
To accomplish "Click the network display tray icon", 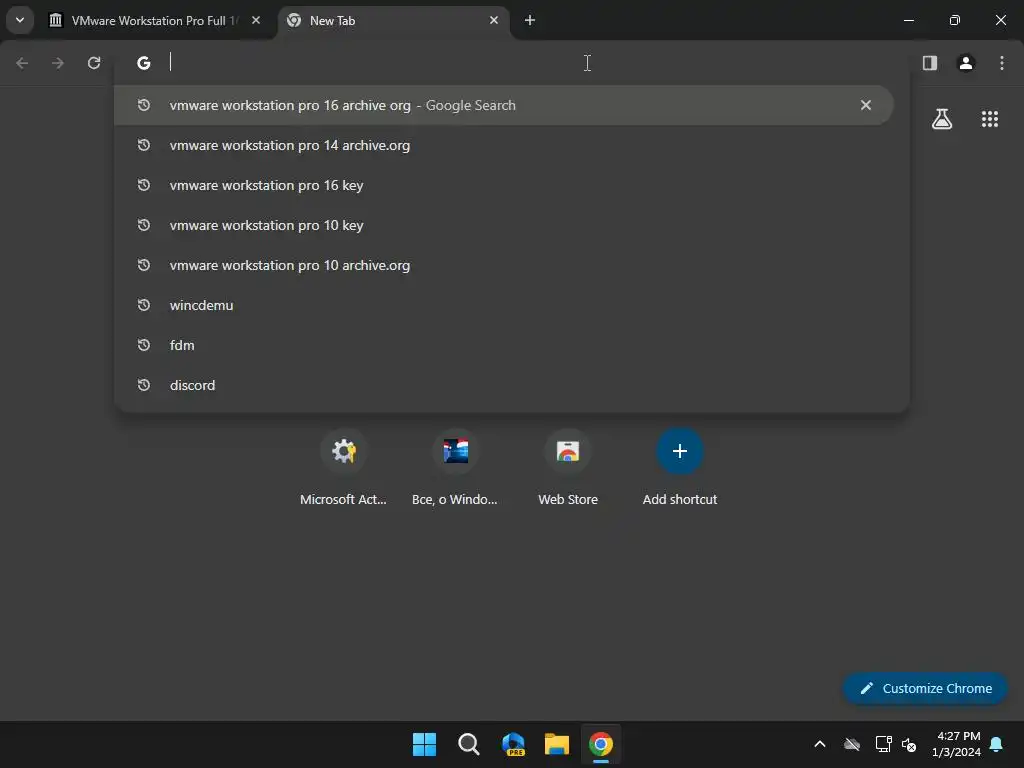I will click(884, 744).
